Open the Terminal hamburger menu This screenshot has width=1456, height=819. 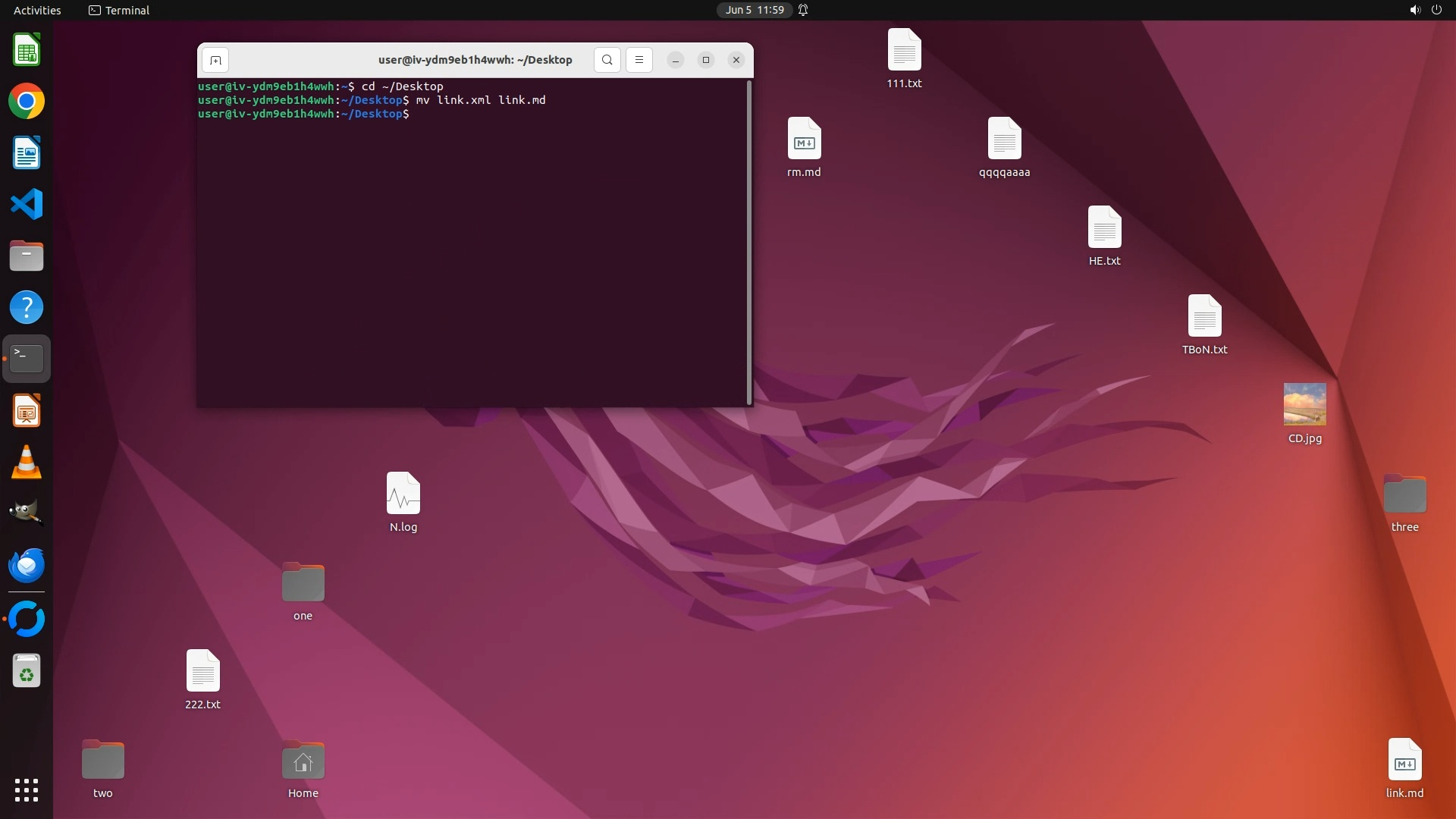point(639,60)
